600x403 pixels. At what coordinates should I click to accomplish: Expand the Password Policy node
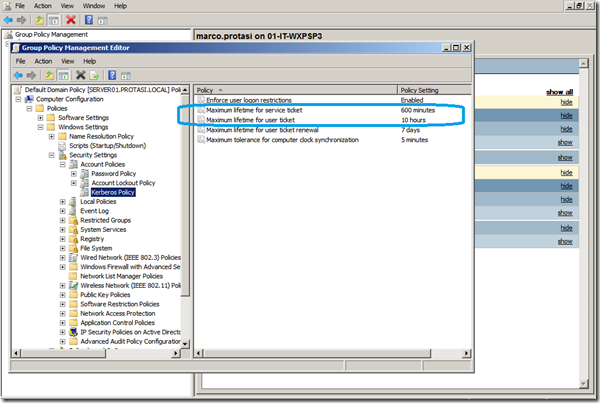pos(73,174)
